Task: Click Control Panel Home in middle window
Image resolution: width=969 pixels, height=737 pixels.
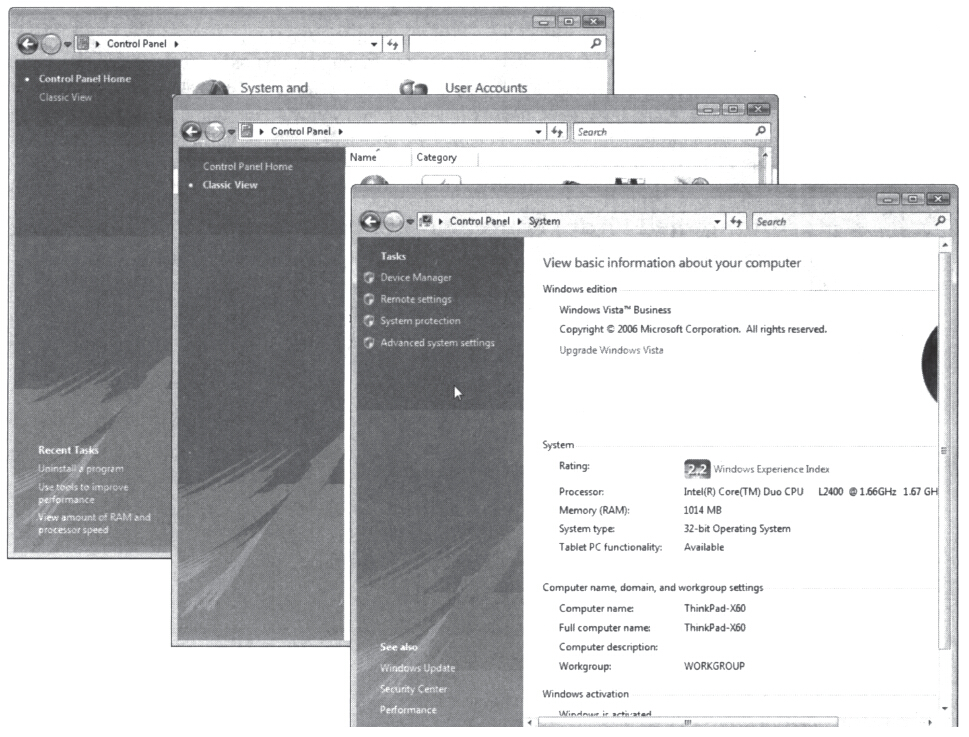Action: pyautogui.click(x=247, y=167)
